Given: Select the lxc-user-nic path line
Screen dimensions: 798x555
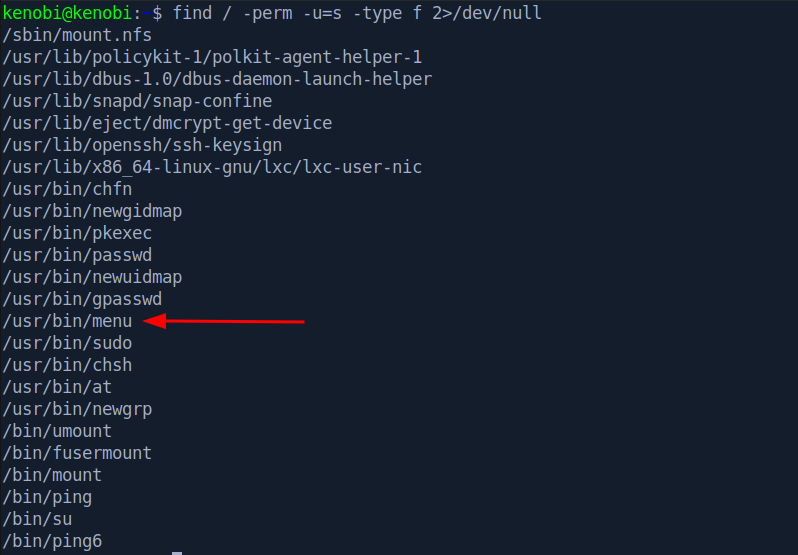Looking at the screenshot, I should (x=212, y=167).
